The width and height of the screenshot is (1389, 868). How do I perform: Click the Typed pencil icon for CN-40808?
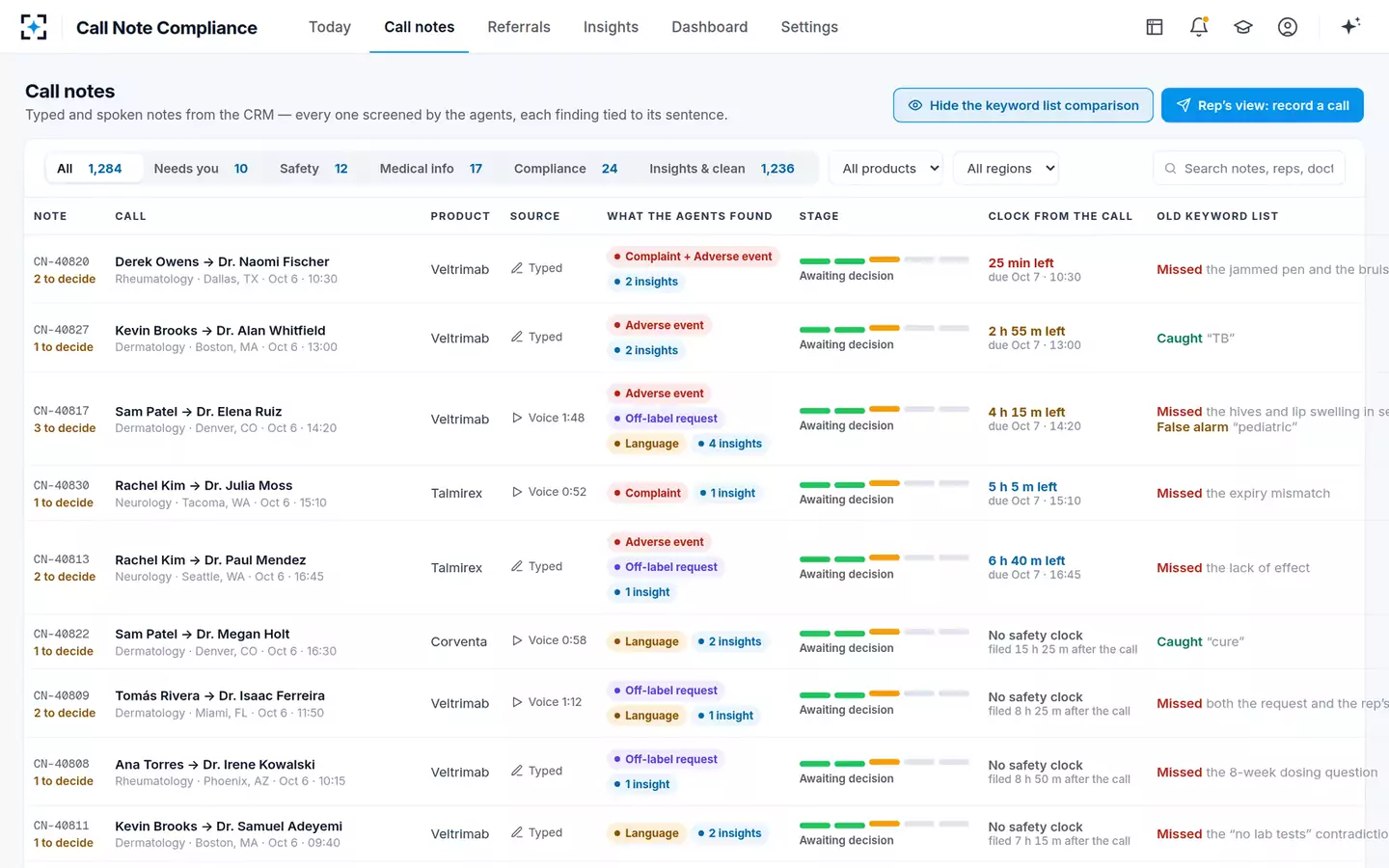[x=517, y=771]
